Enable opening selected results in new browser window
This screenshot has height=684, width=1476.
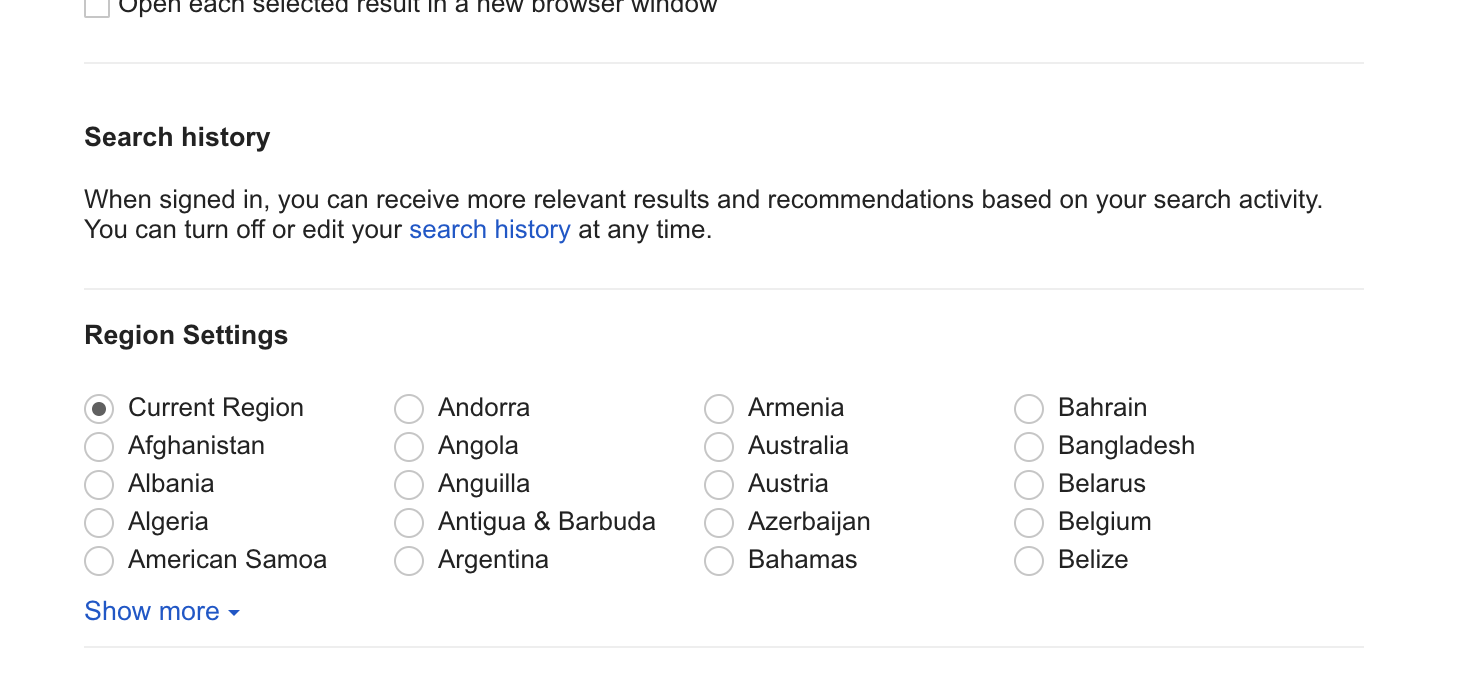click(x=96, y=7)
